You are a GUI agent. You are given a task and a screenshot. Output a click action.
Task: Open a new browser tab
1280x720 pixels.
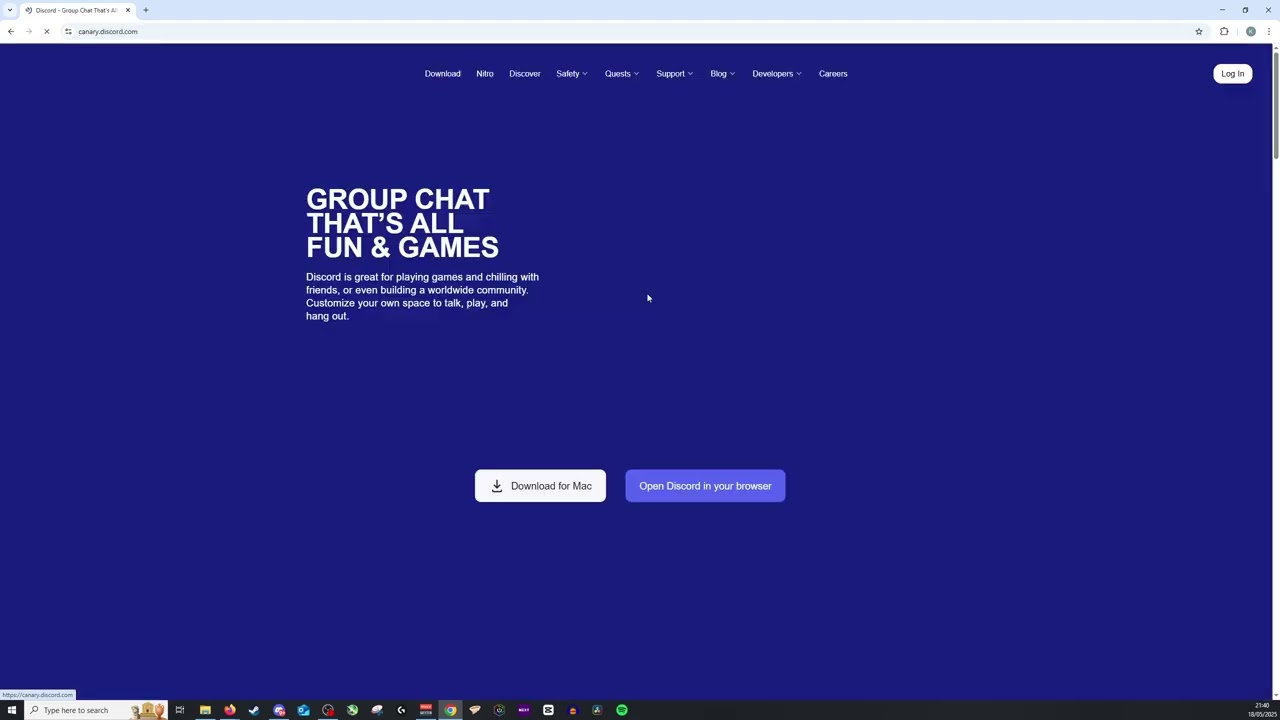click(x=145, y=10)
